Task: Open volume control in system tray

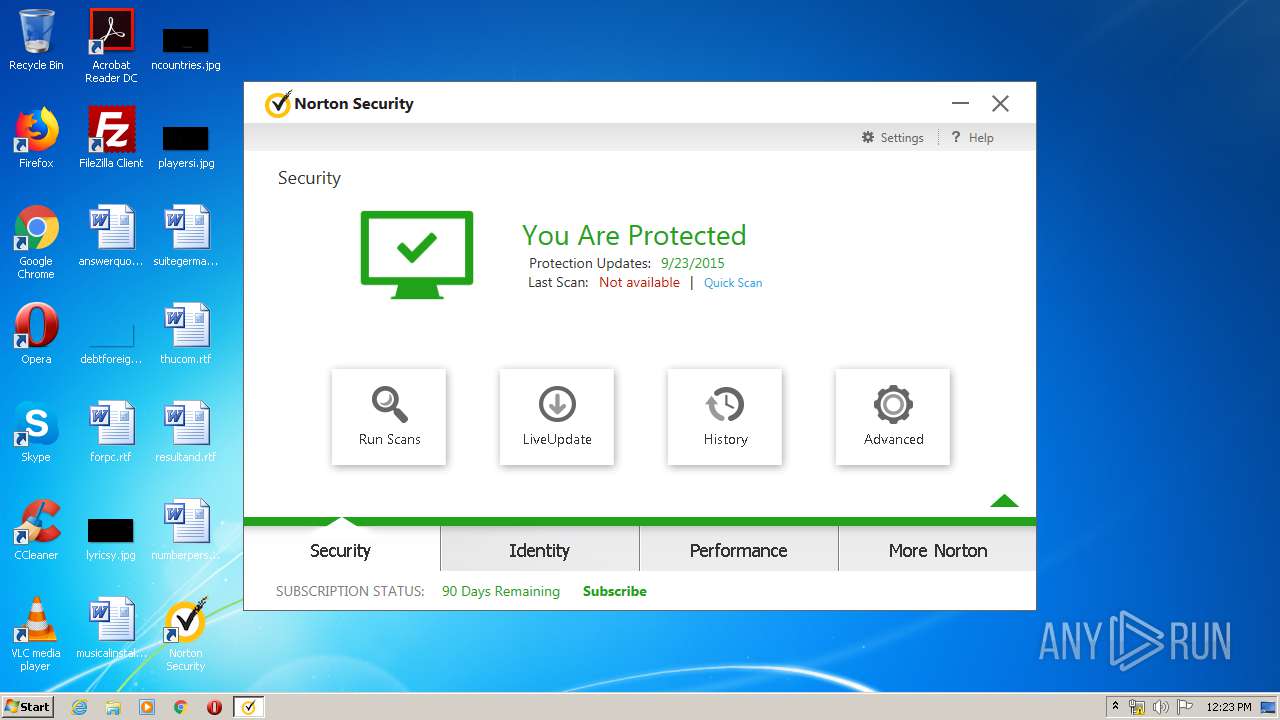Action: click(1161, 707)
